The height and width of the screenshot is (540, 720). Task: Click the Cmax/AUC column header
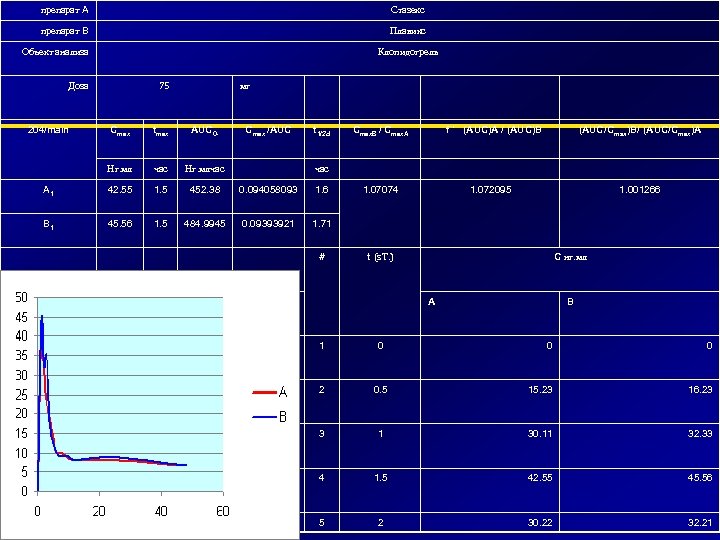(268, 140)
